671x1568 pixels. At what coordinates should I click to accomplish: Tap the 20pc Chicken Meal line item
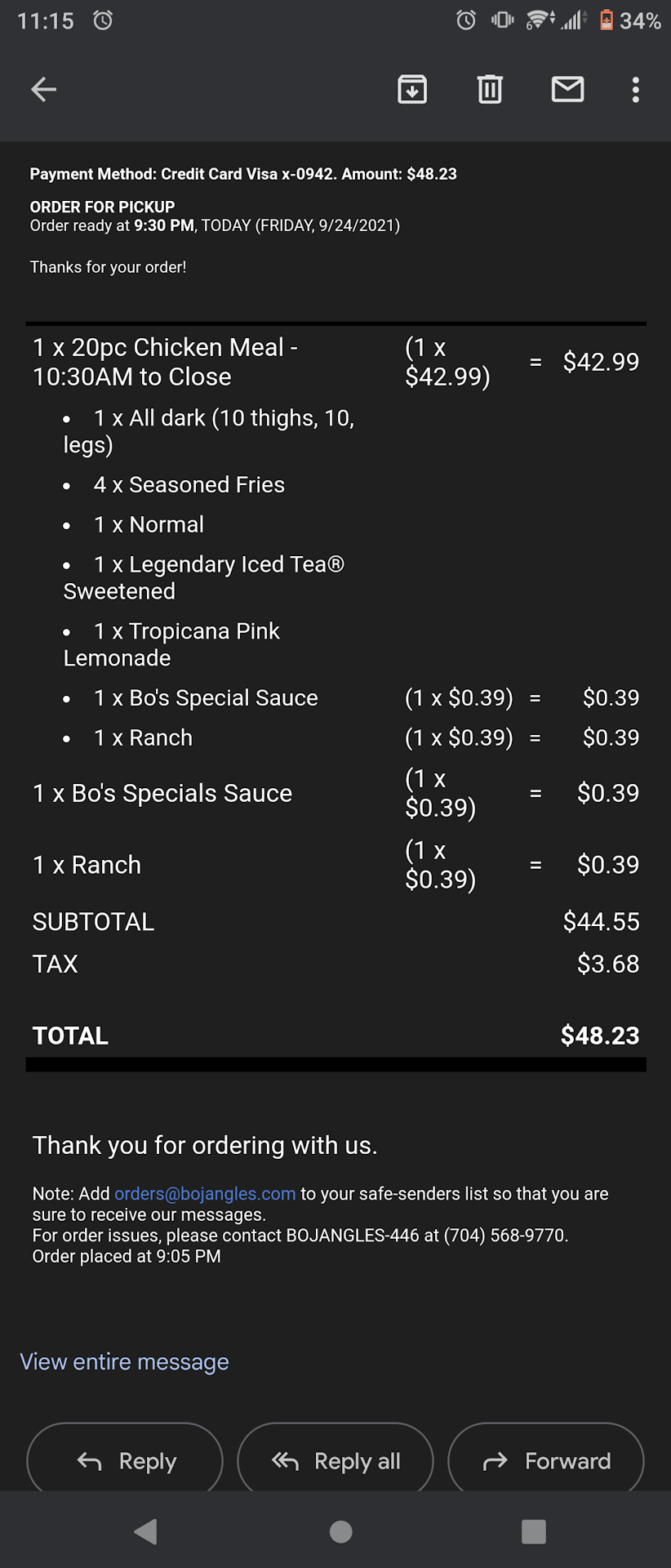coord(165,362)
